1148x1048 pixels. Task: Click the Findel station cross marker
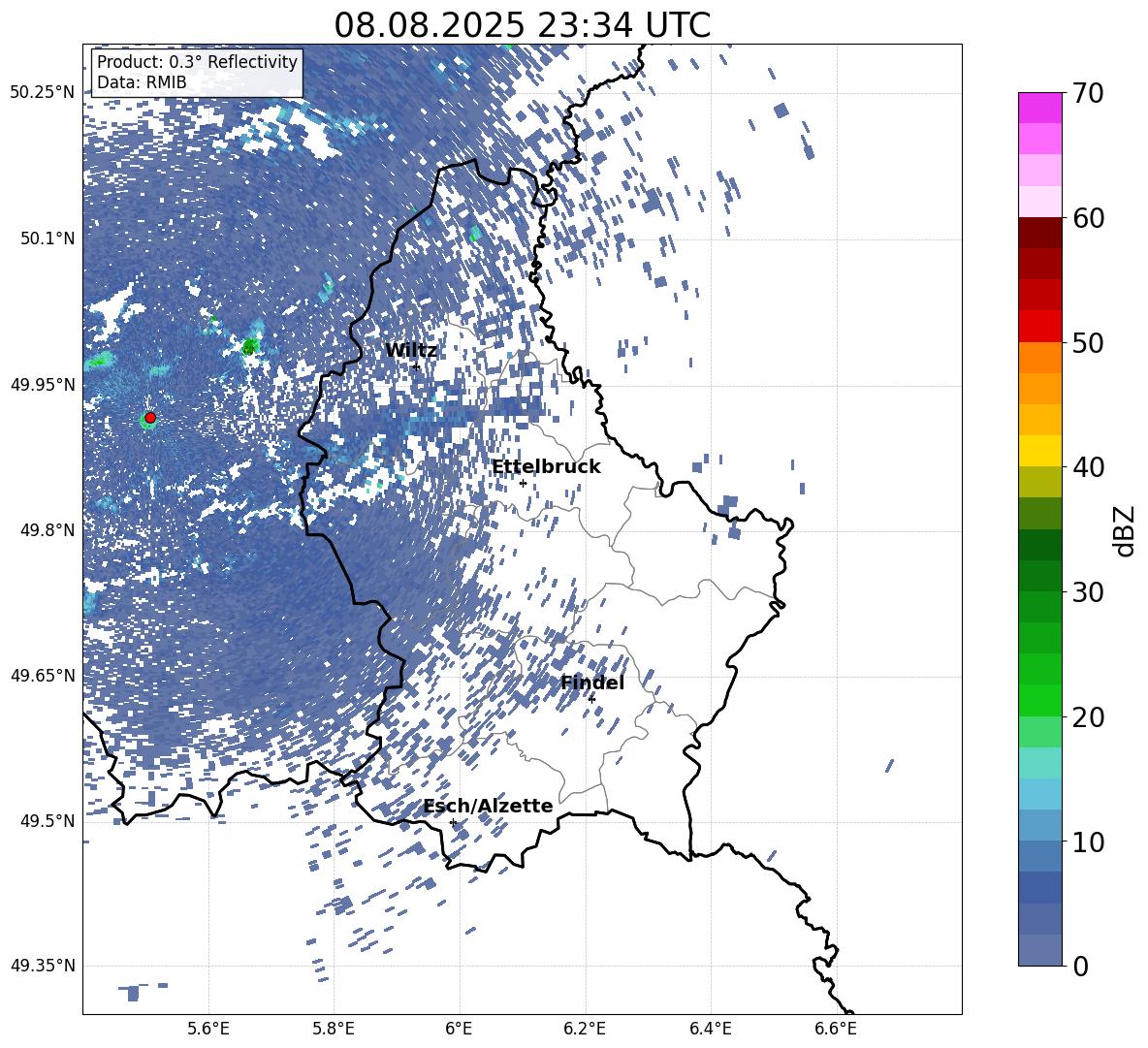(591, 699)
